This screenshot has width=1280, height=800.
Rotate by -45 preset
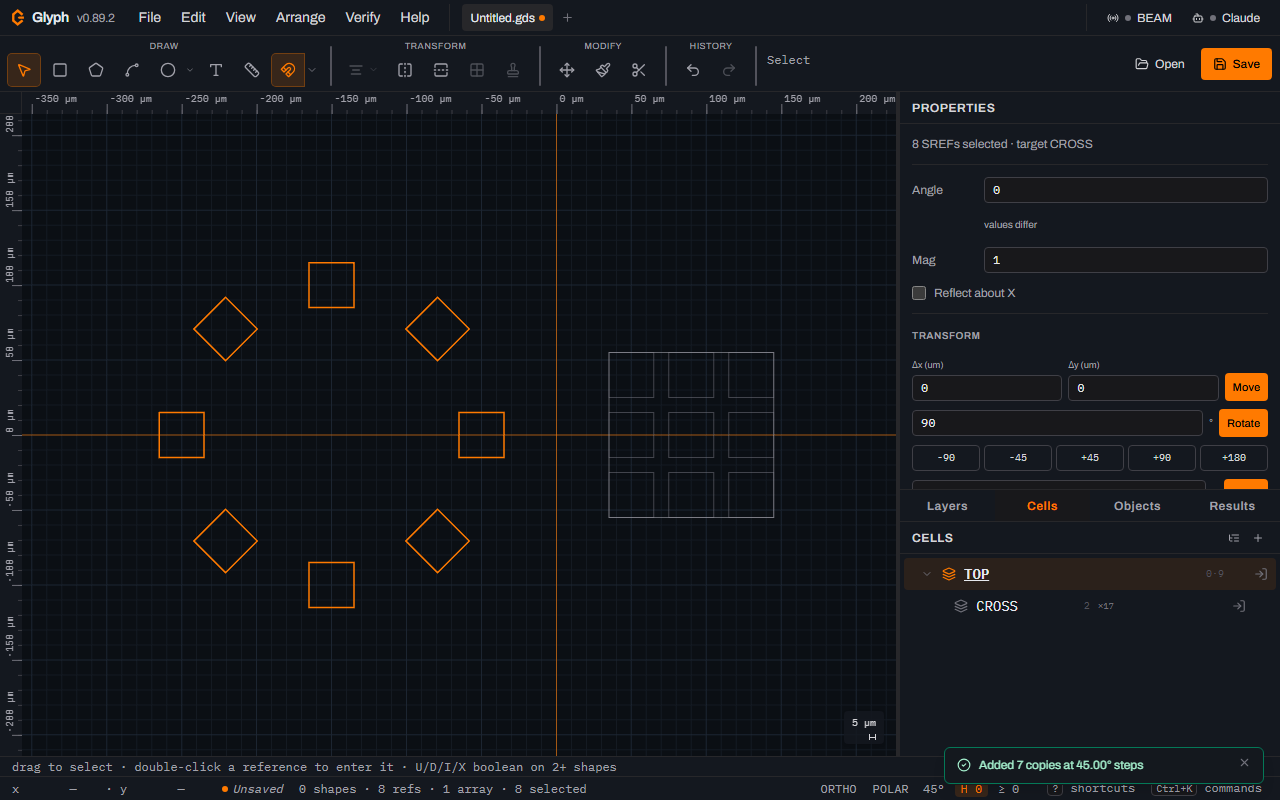tap(1018, 458)
